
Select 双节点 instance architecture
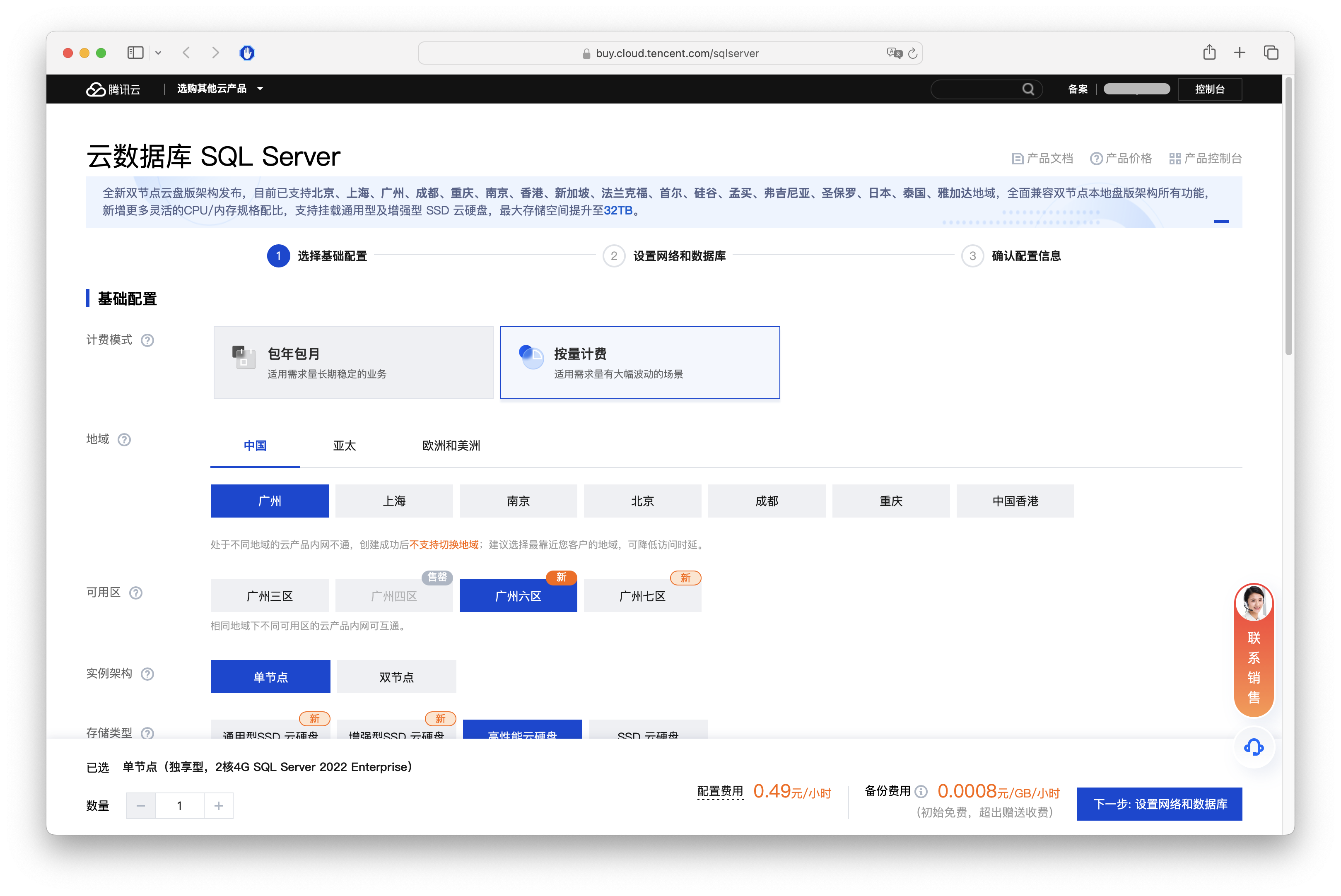point(396,677)
